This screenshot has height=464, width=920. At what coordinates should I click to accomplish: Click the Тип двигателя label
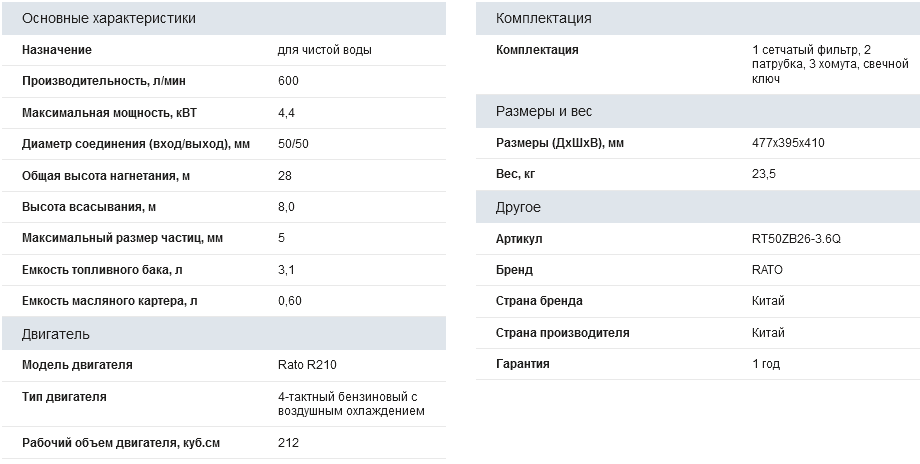coord(63,397)
